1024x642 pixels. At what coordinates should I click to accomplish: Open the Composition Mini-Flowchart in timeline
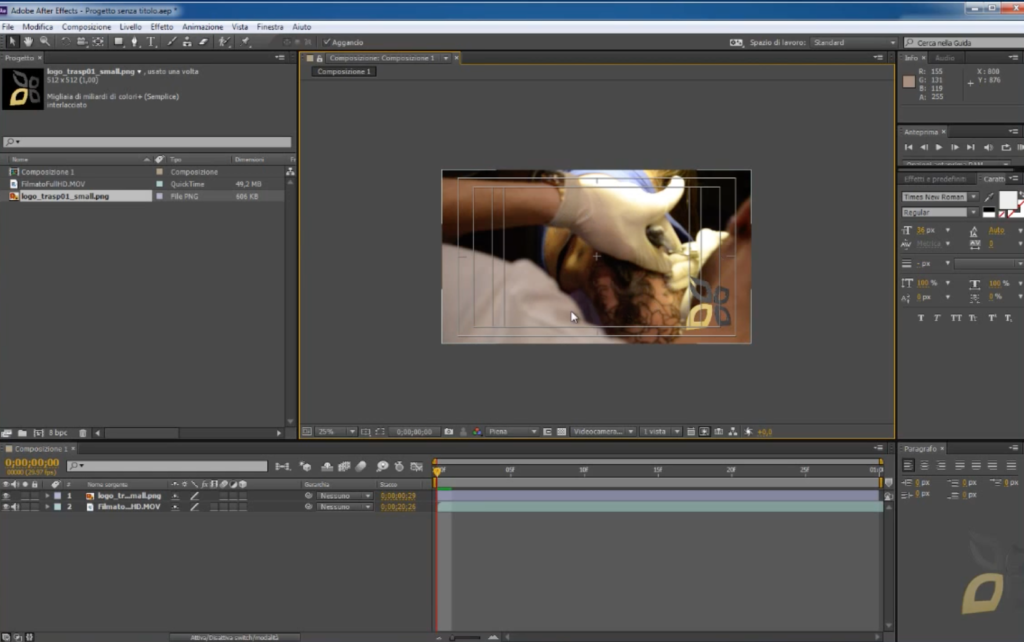(x=283, y=466)
